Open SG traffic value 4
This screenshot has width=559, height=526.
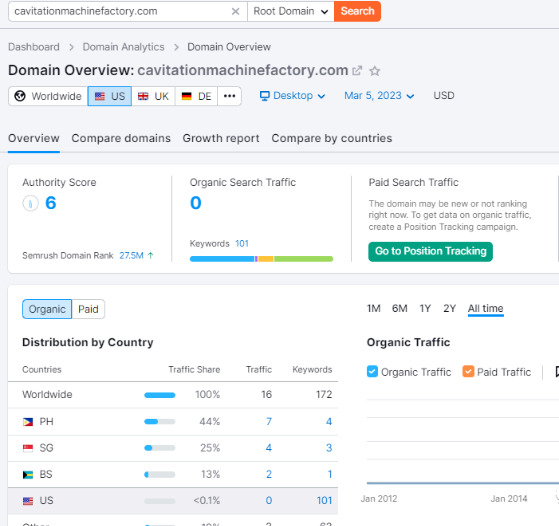click(x=269, y=448)
